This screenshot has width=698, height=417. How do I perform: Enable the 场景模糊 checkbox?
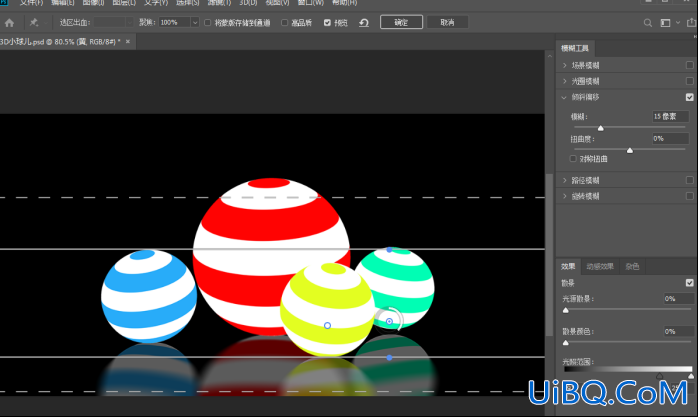point(690,65)
